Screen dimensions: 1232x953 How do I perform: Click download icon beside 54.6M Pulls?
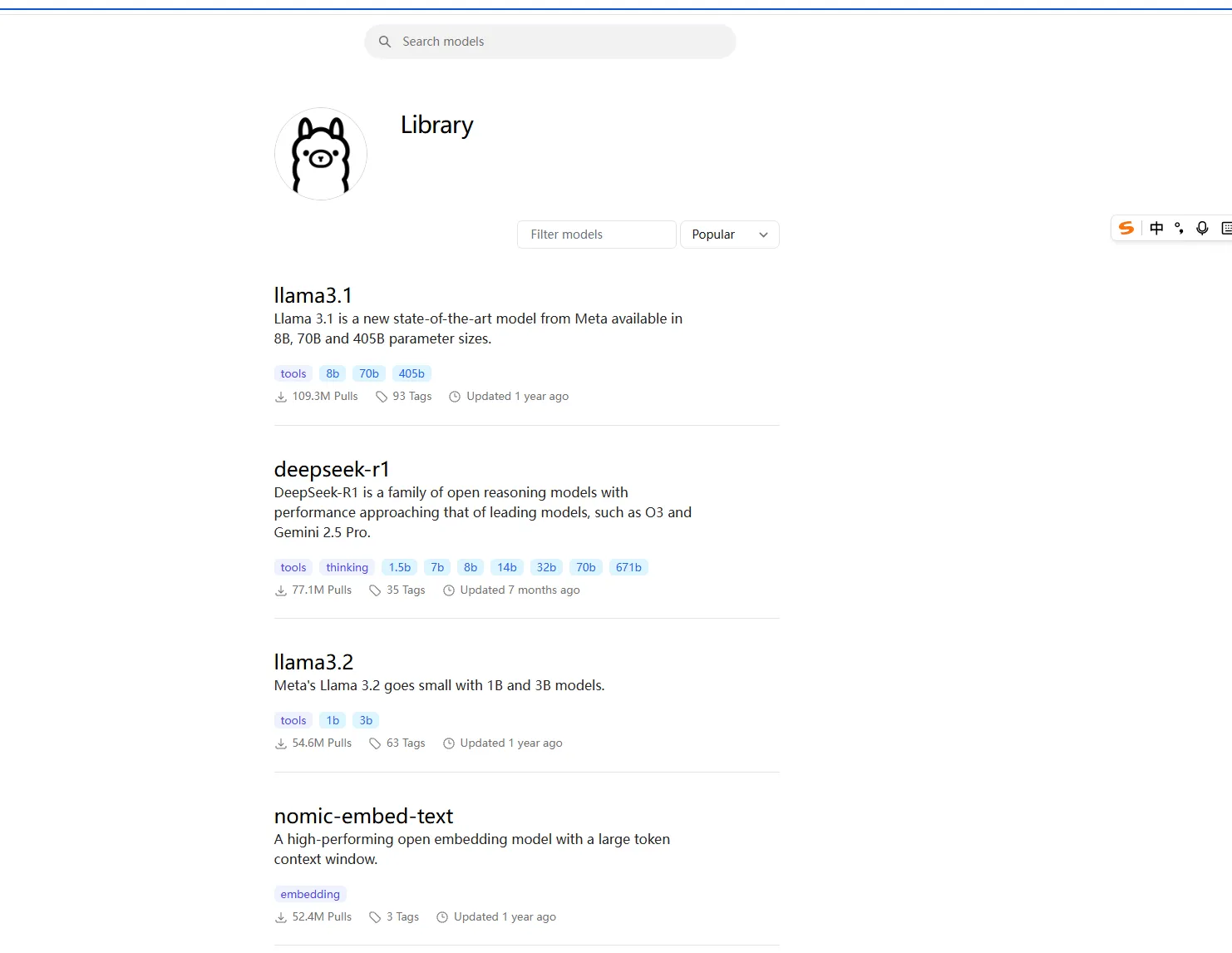click(281, 743)
